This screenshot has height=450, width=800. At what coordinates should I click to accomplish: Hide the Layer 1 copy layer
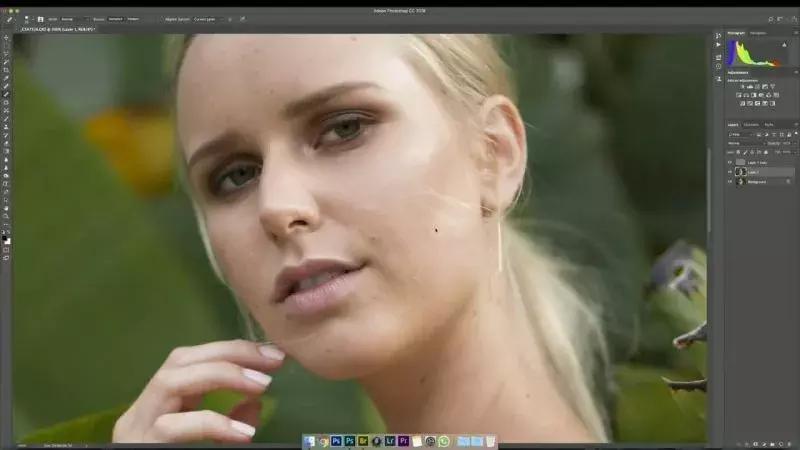730,163
